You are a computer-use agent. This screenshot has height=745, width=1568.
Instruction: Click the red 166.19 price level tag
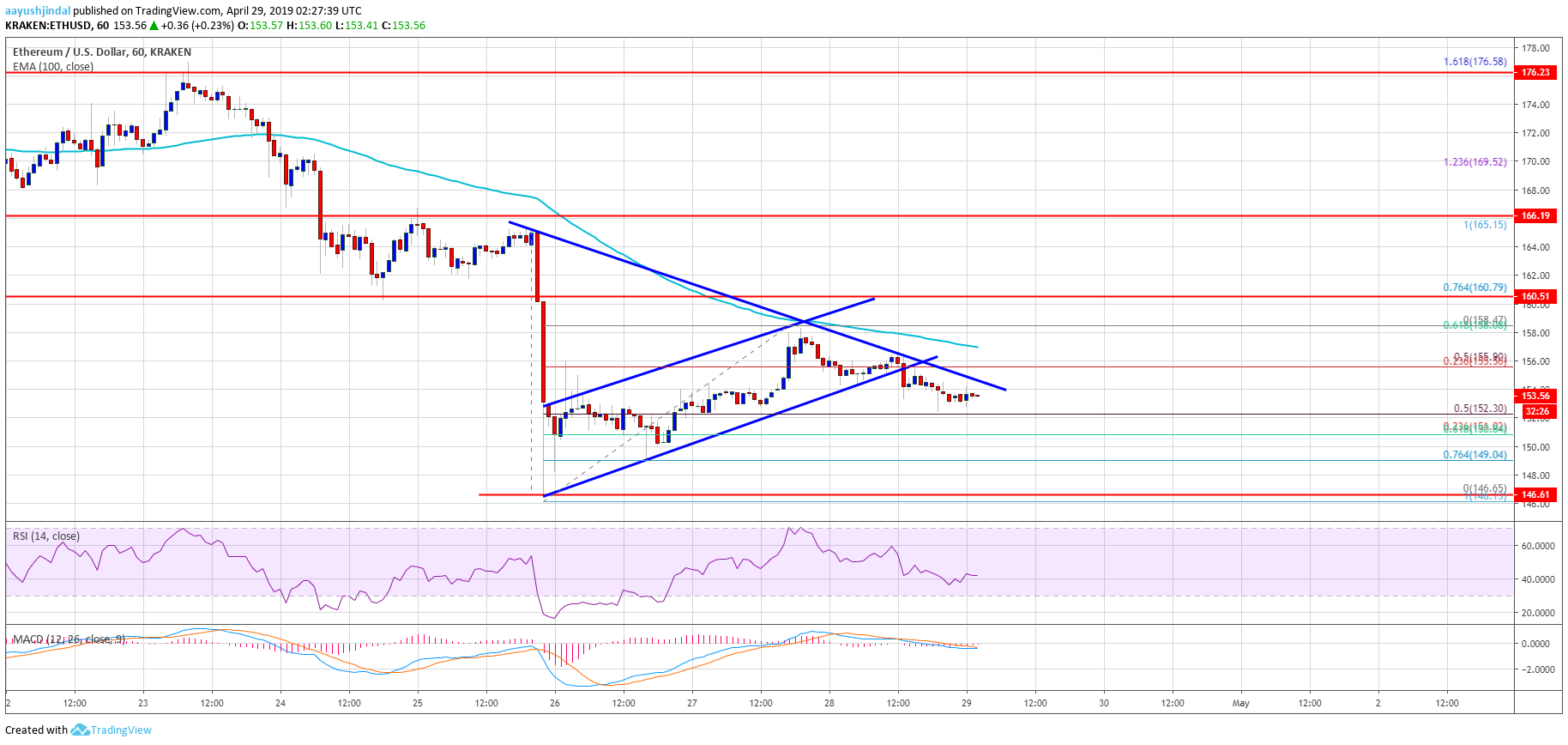1535,216
